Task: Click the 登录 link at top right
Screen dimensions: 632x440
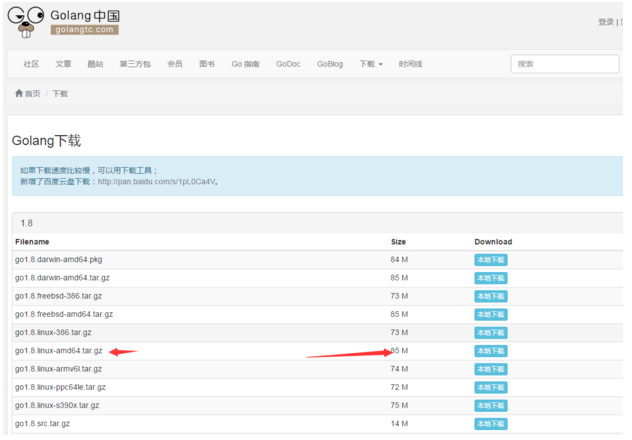Action: [606, 21]
